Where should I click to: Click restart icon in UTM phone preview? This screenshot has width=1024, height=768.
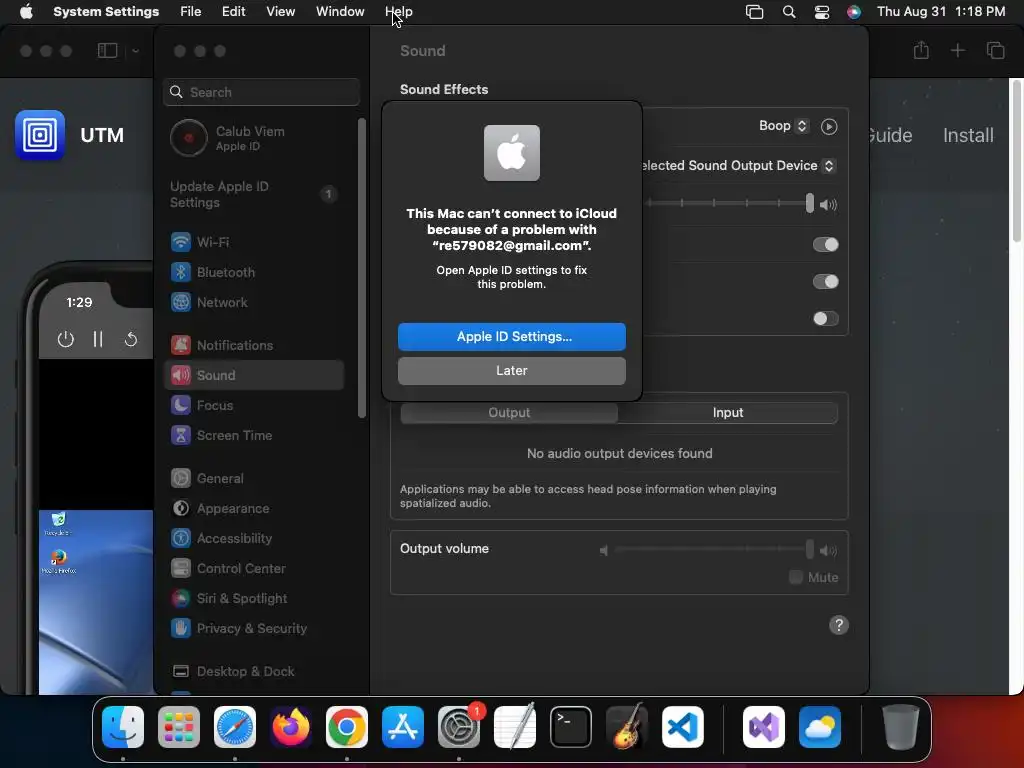point(131,339)
